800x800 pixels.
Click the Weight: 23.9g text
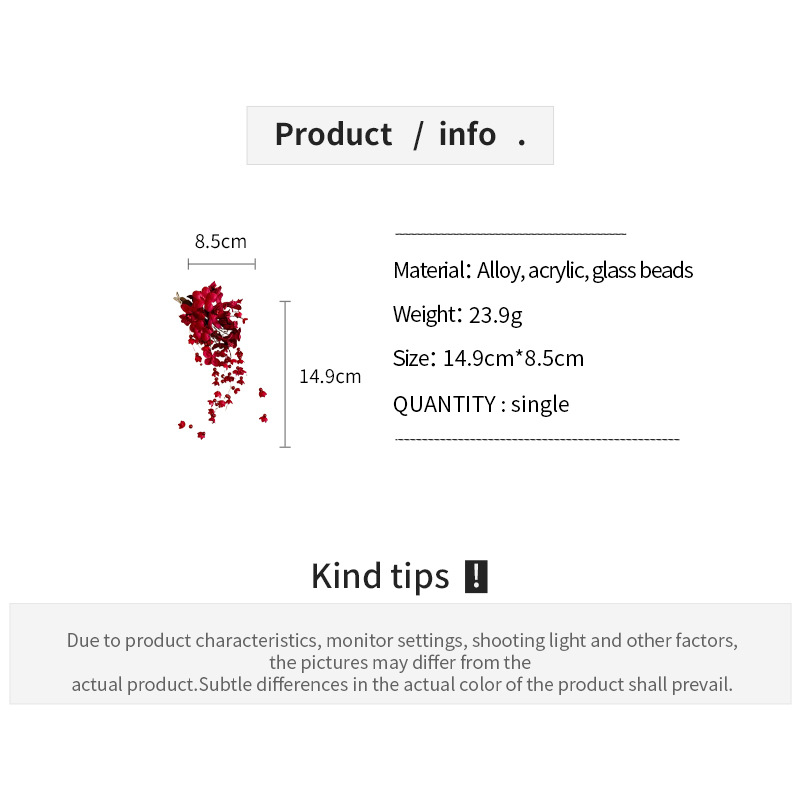point(457,315)
